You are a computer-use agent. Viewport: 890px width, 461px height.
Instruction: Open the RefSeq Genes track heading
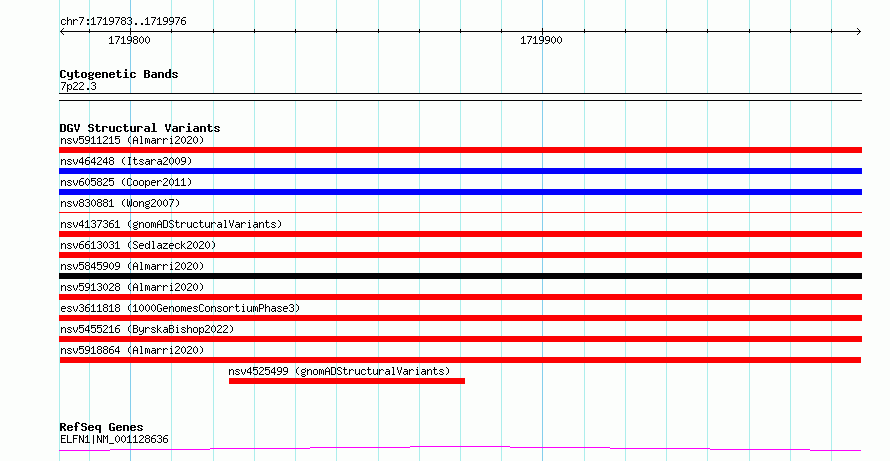tap(101, 427)
